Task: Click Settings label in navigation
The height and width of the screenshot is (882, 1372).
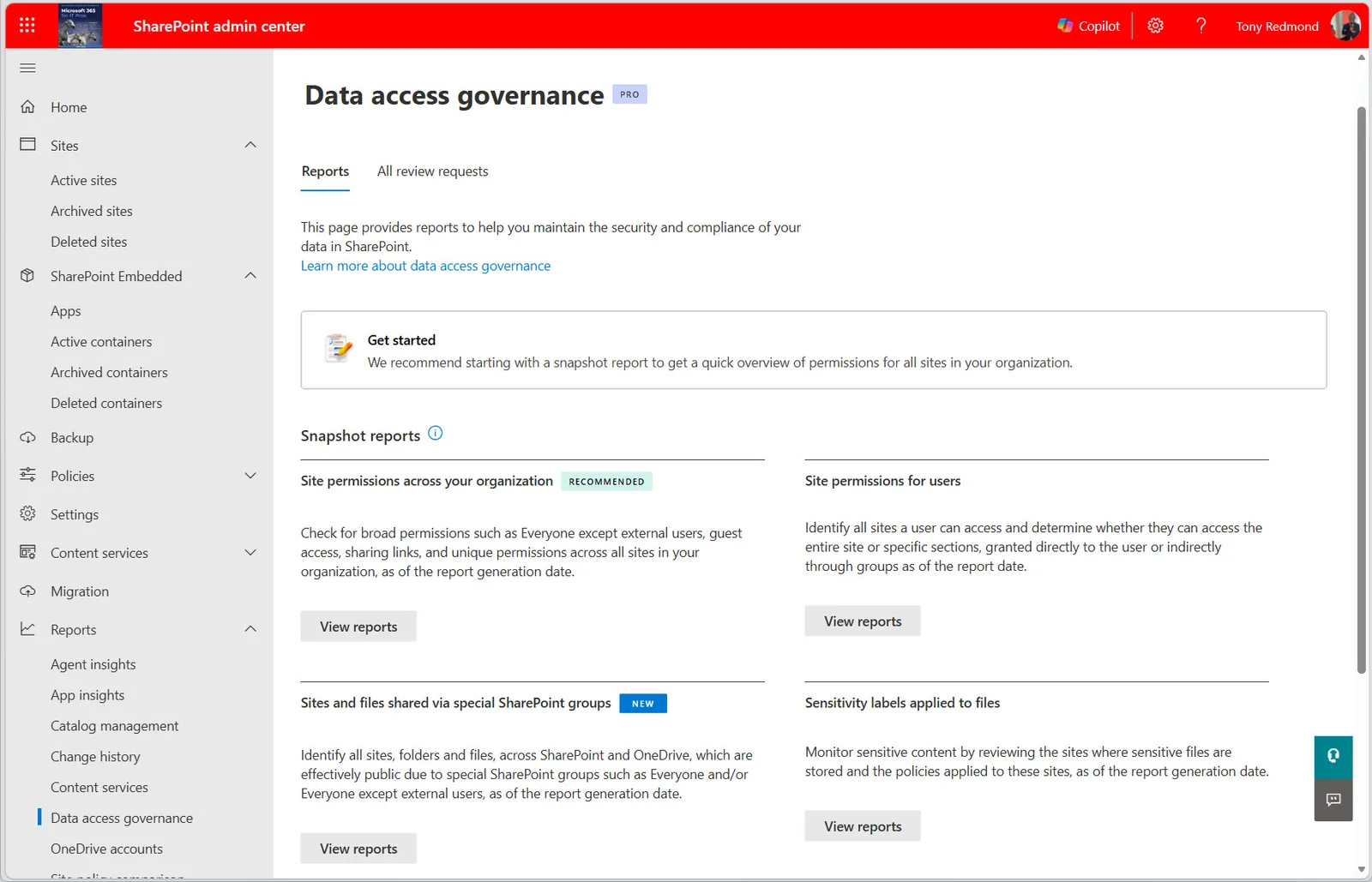Action: pyautogui.click(x=75, y=514)
